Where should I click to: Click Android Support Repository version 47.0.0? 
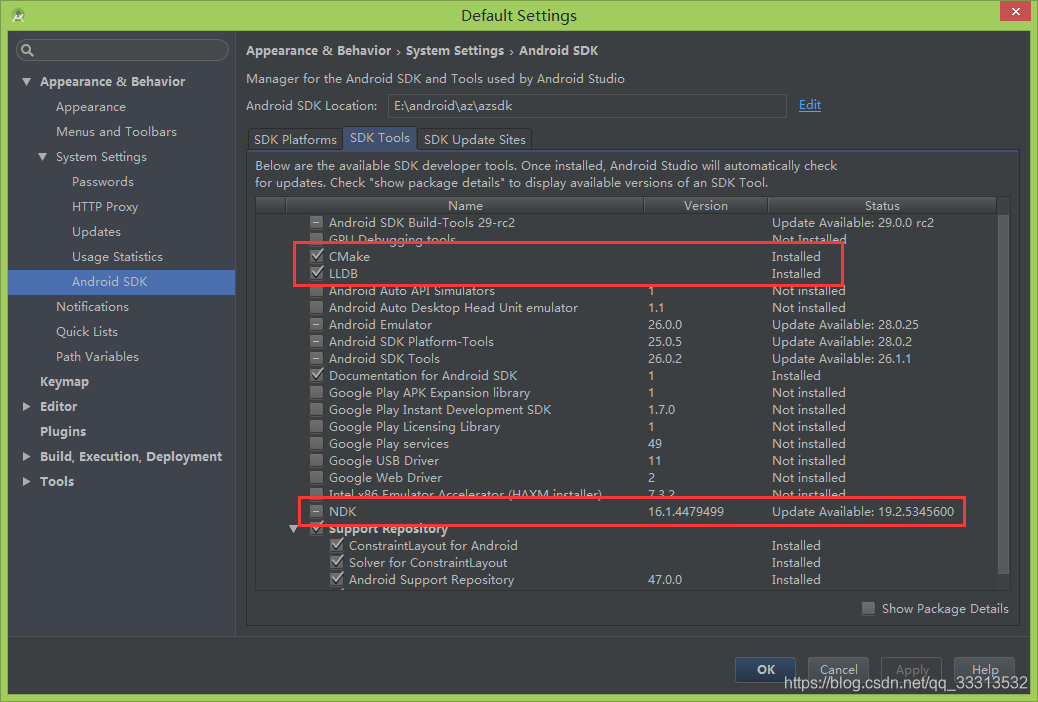[665, 579]
